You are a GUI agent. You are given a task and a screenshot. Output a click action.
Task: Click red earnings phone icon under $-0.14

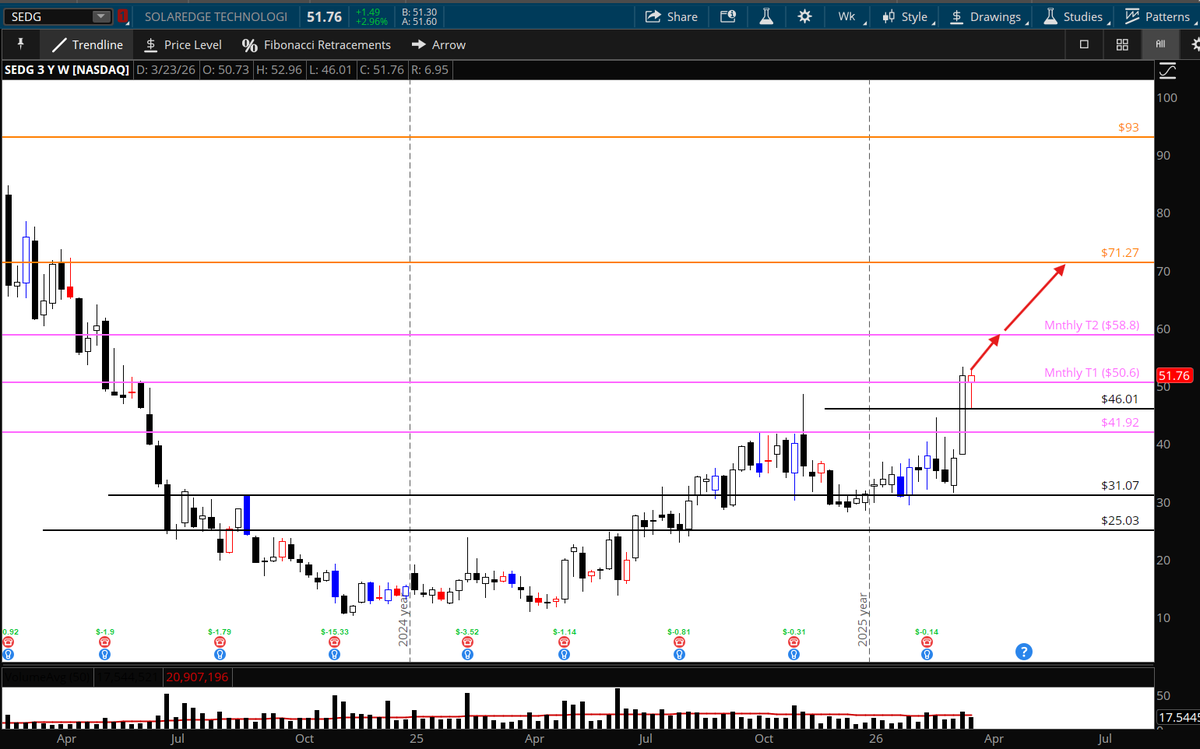coord(927,642)
